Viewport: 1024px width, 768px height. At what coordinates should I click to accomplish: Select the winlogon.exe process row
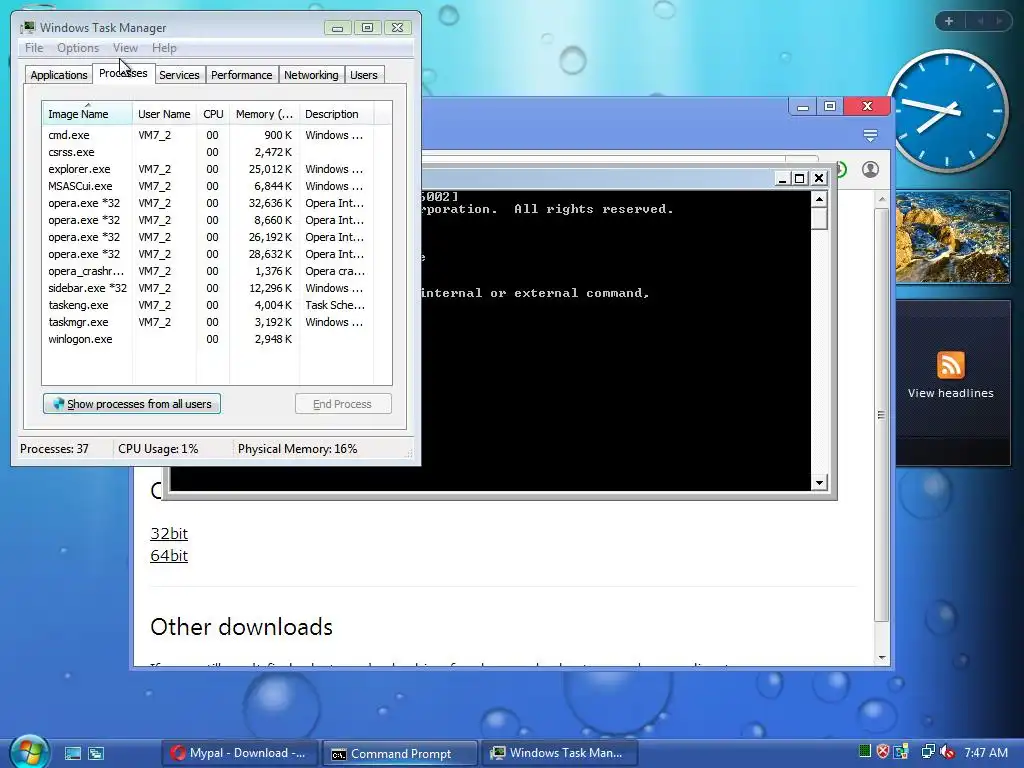[208, 339]
